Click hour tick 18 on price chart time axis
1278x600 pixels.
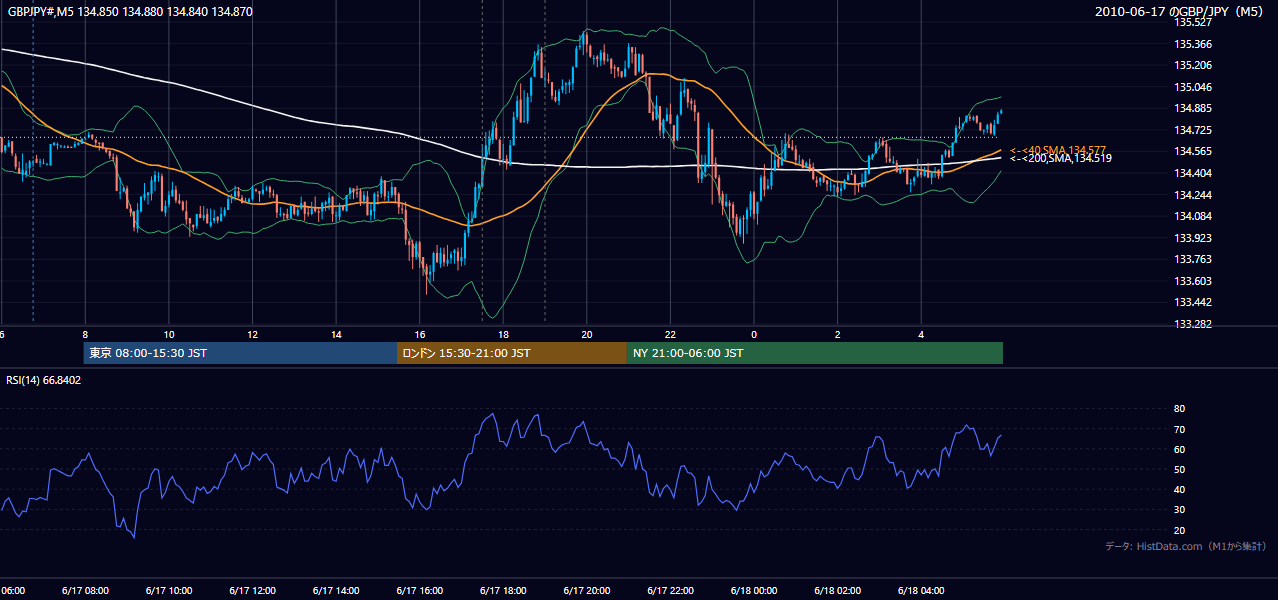(504, 334)
